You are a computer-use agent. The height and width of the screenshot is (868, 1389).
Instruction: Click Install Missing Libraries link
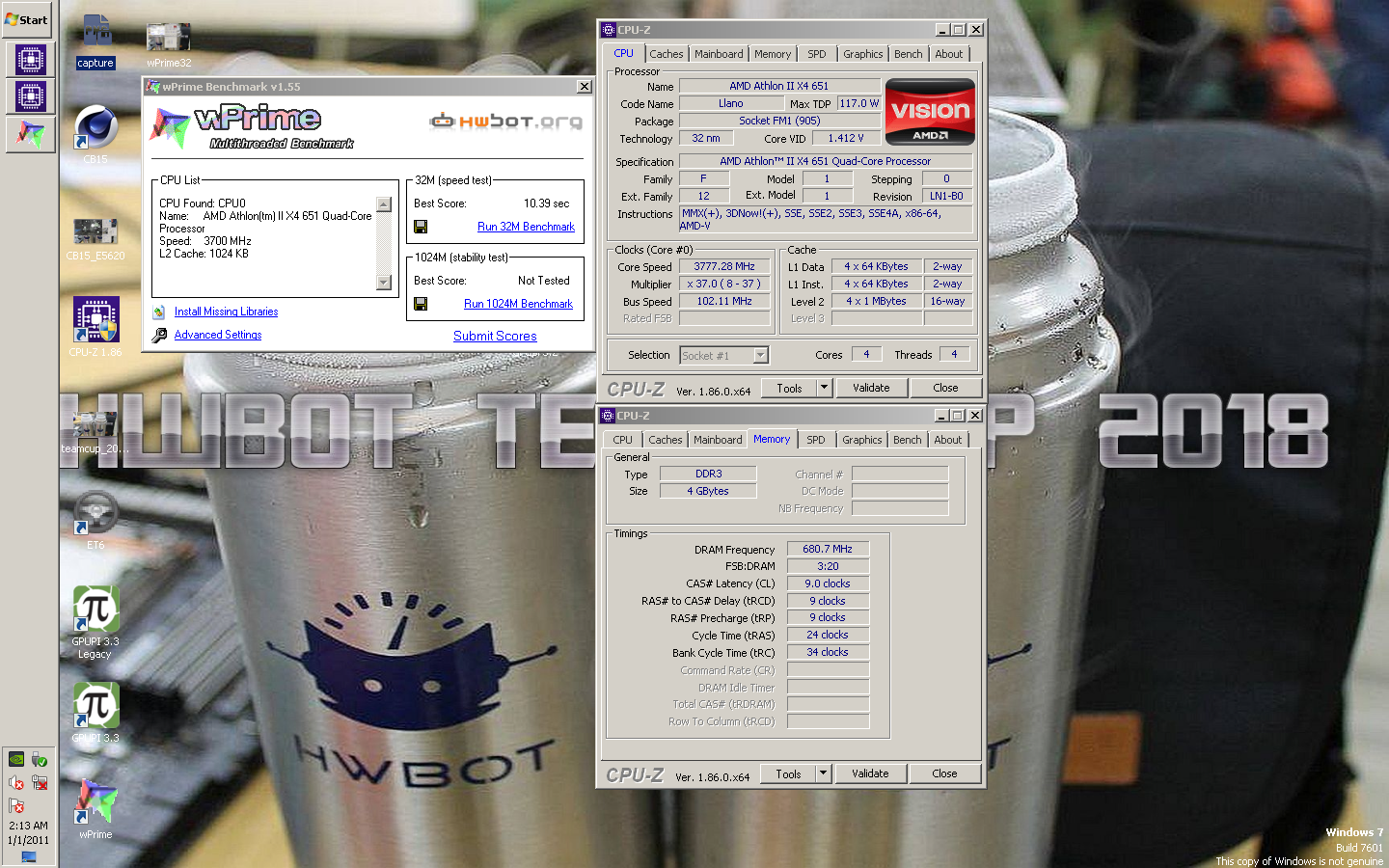[226, 312]
